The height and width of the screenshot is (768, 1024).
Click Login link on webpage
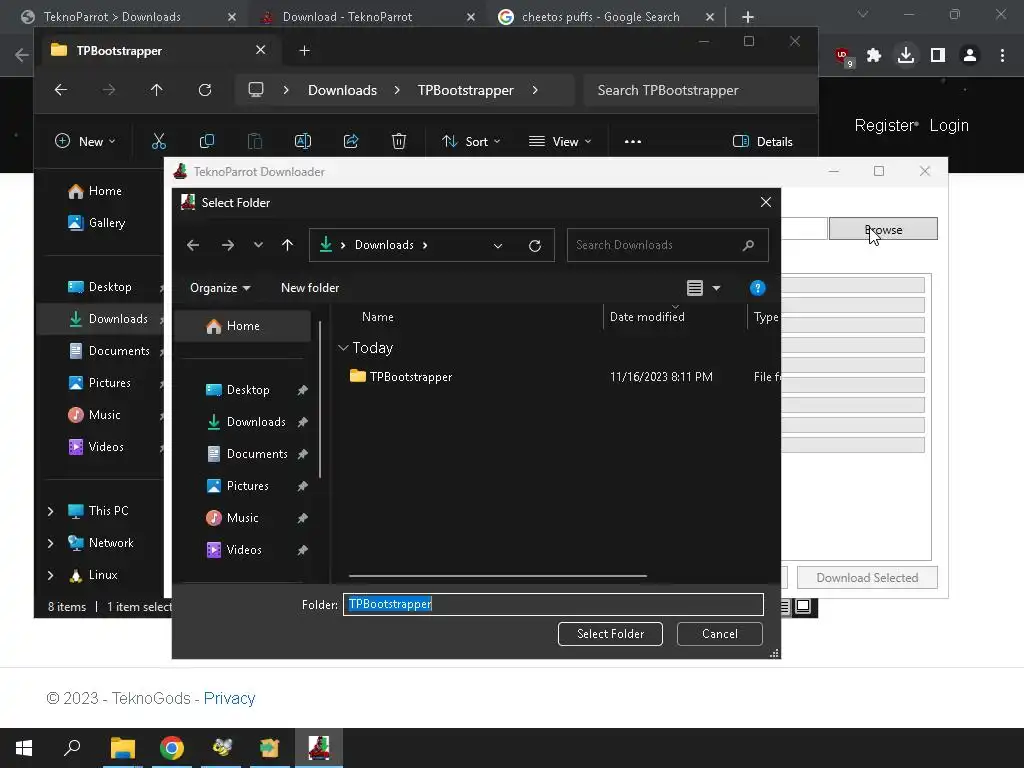[x=949, y=125]
